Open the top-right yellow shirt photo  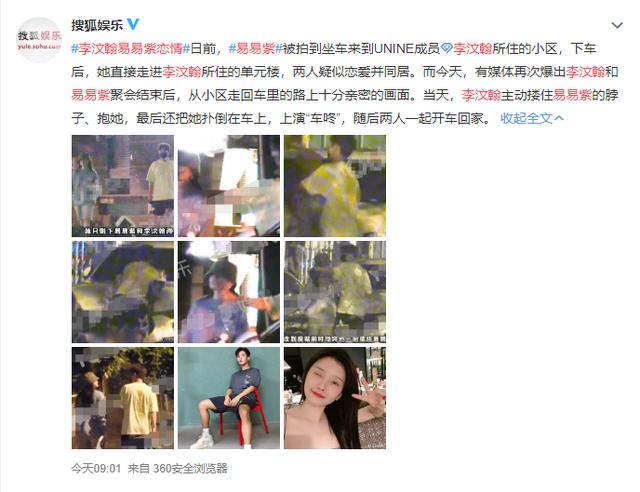coord(335,186)
